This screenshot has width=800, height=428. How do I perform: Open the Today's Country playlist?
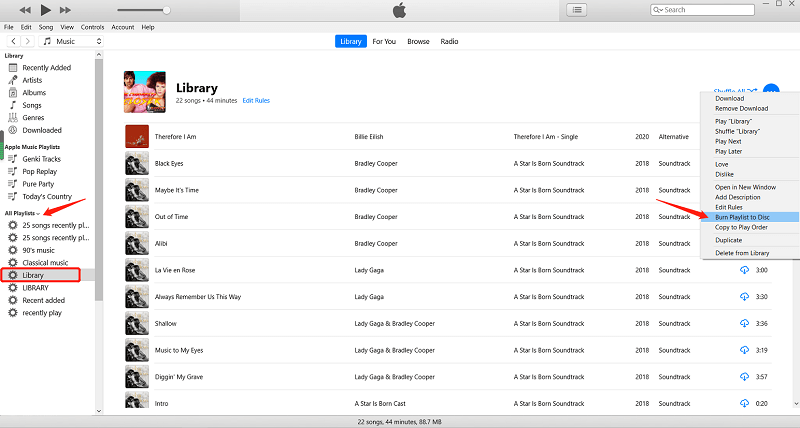47,196
